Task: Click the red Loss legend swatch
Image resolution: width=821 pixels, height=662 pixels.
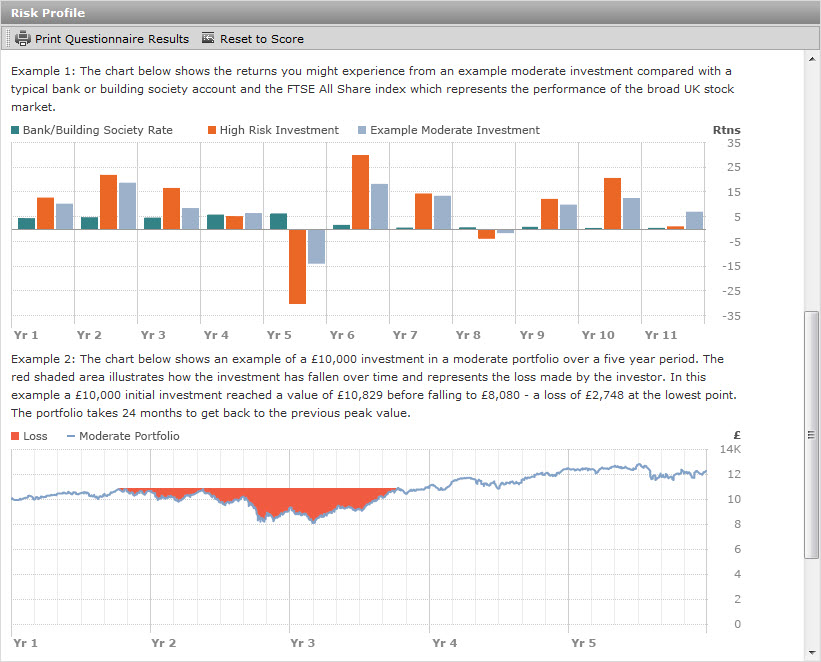Action: point(15,436)
